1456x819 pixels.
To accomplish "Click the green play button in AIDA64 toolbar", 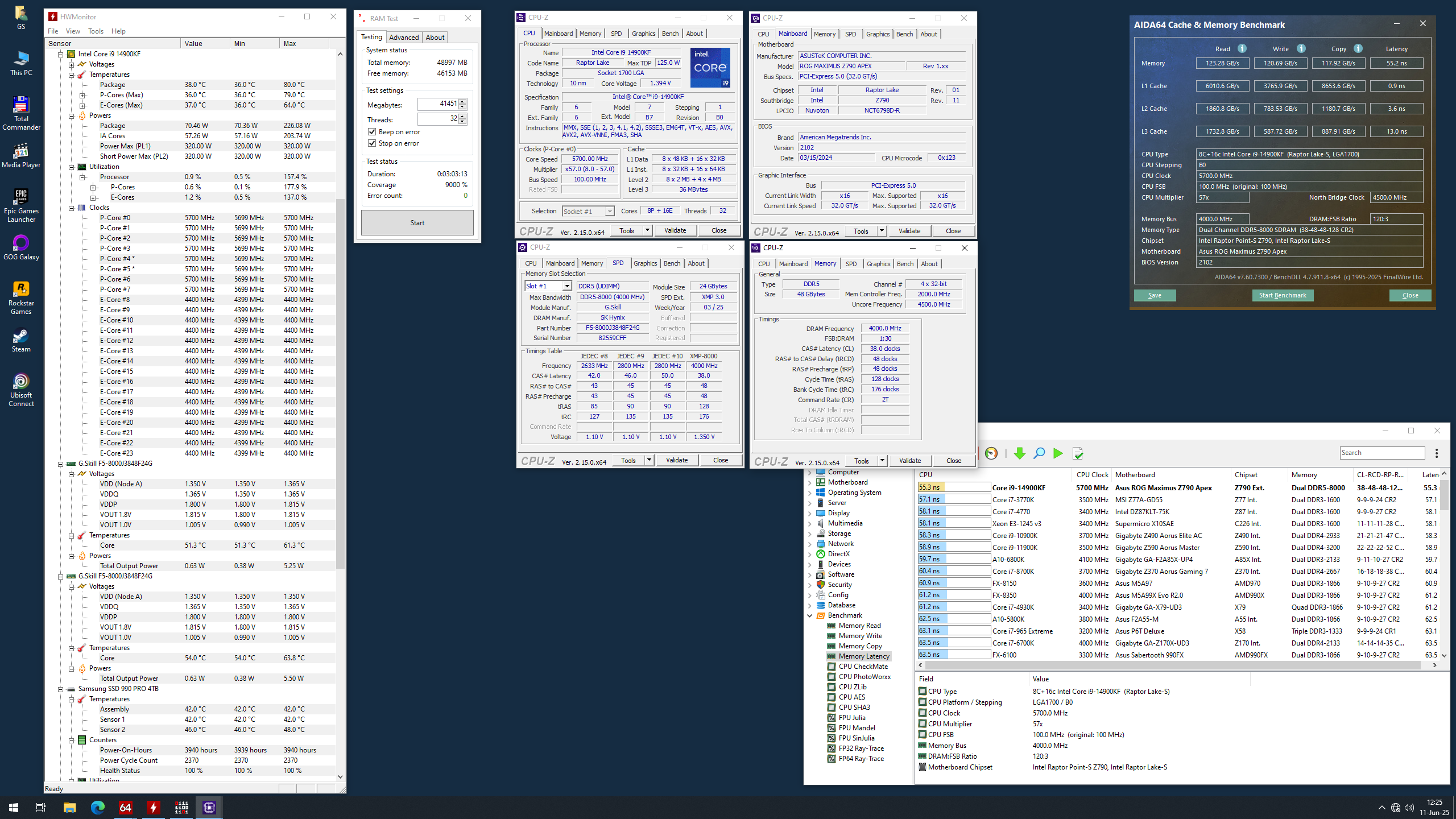I will click(1058, 453).
